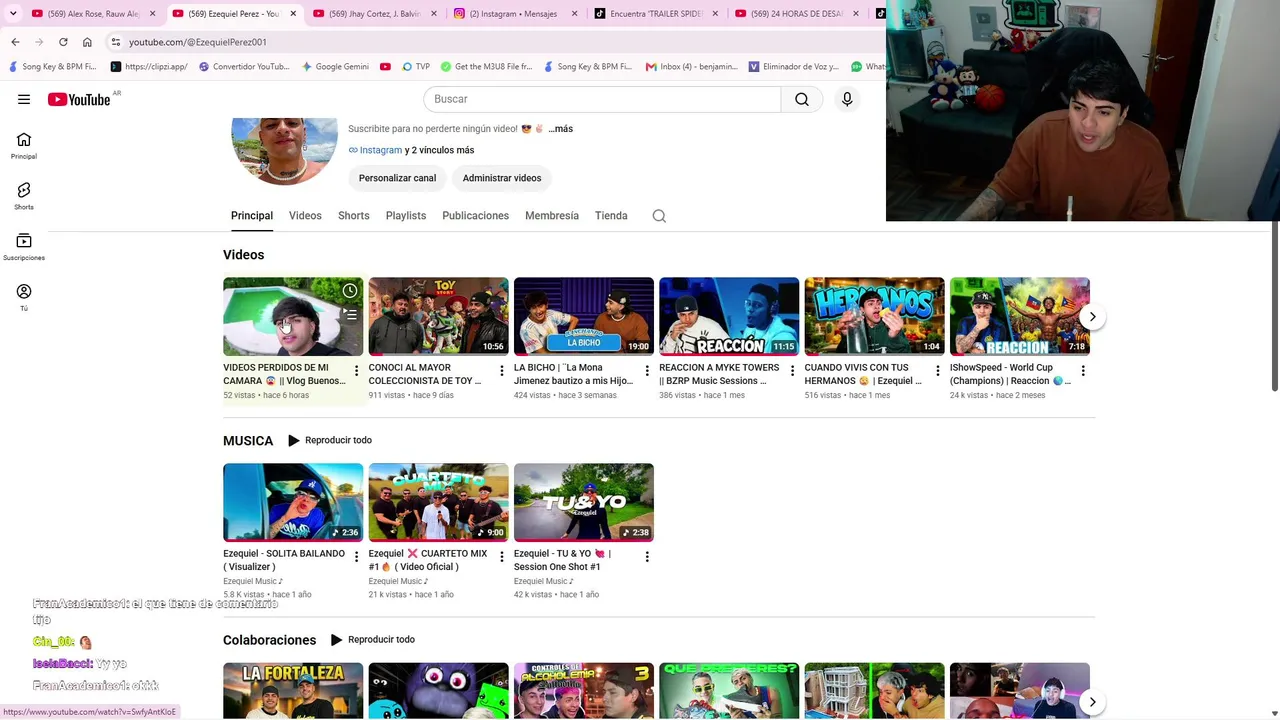This screenshot has height=720, width=1280.
Task: Click the Buscar search field
Action: click(602, 99)
